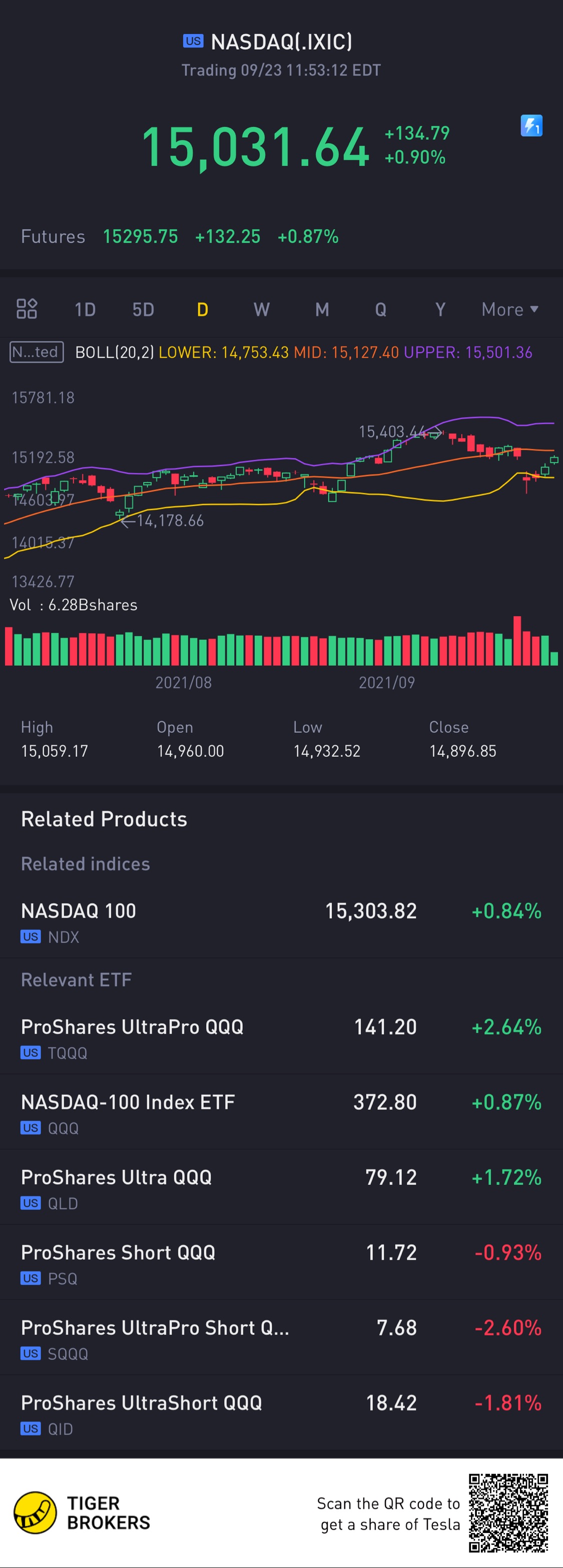Click the Tiger Brokers logo
Image resolution: width=563 pixels, height=1568 pixels.
point(36,1512)
